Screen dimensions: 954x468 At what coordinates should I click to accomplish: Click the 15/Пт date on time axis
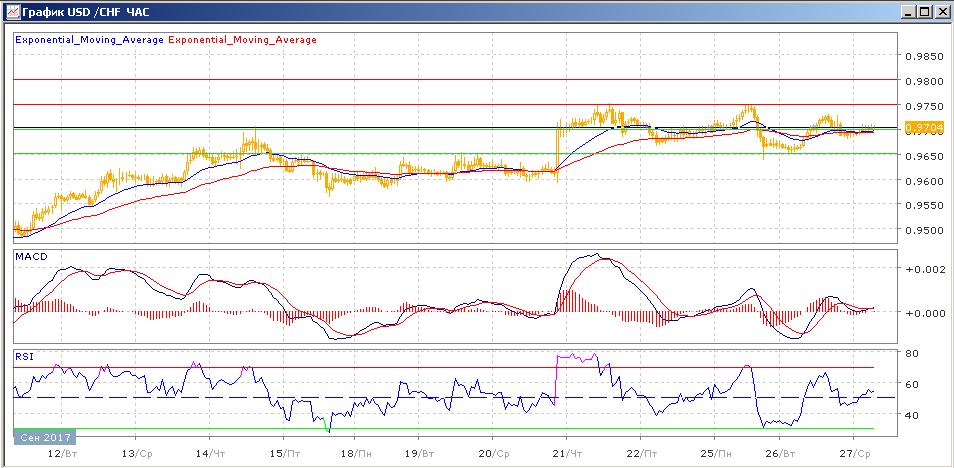pyautogui.click(x=283, y=453)
